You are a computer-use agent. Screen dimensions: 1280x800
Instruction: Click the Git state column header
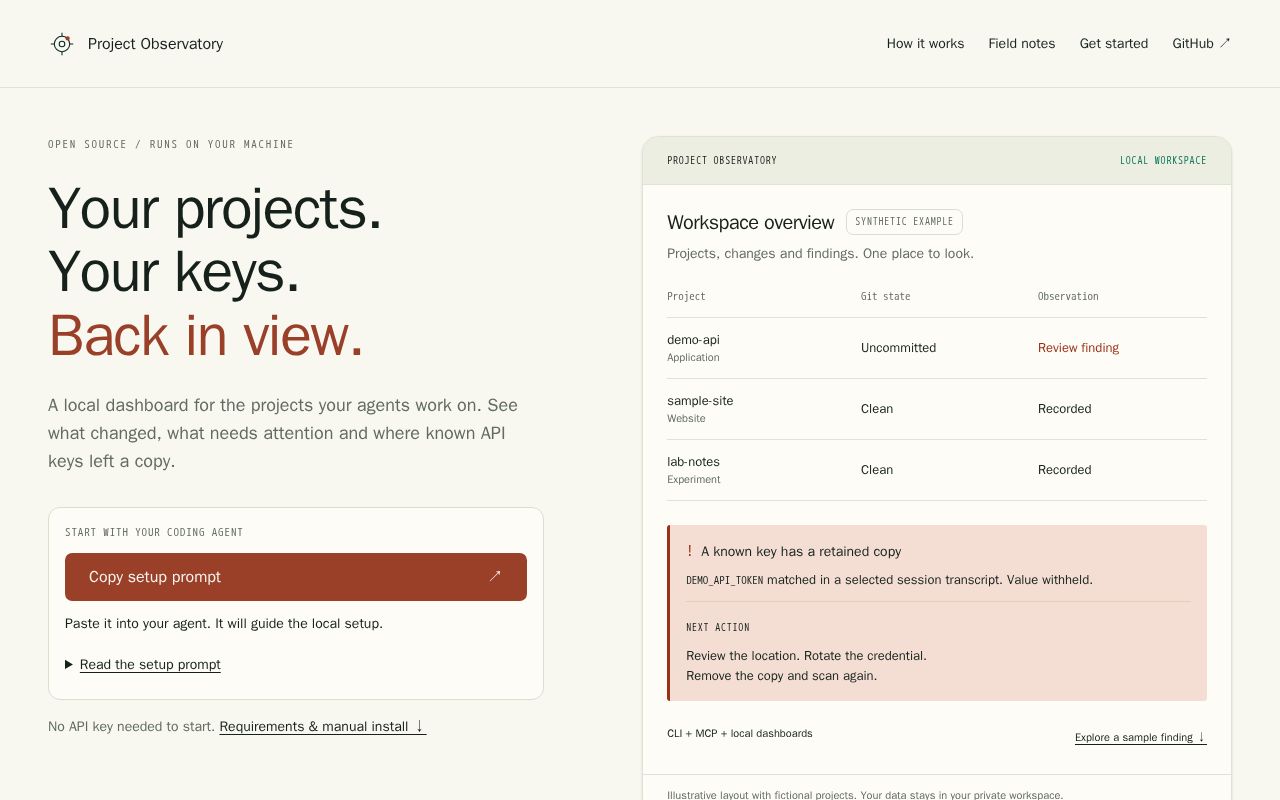885,297
